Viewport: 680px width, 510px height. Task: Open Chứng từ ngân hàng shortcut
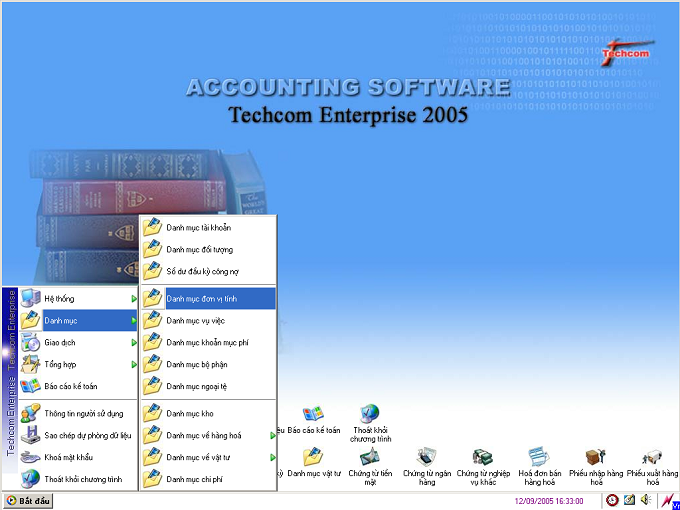coord(427,467)
